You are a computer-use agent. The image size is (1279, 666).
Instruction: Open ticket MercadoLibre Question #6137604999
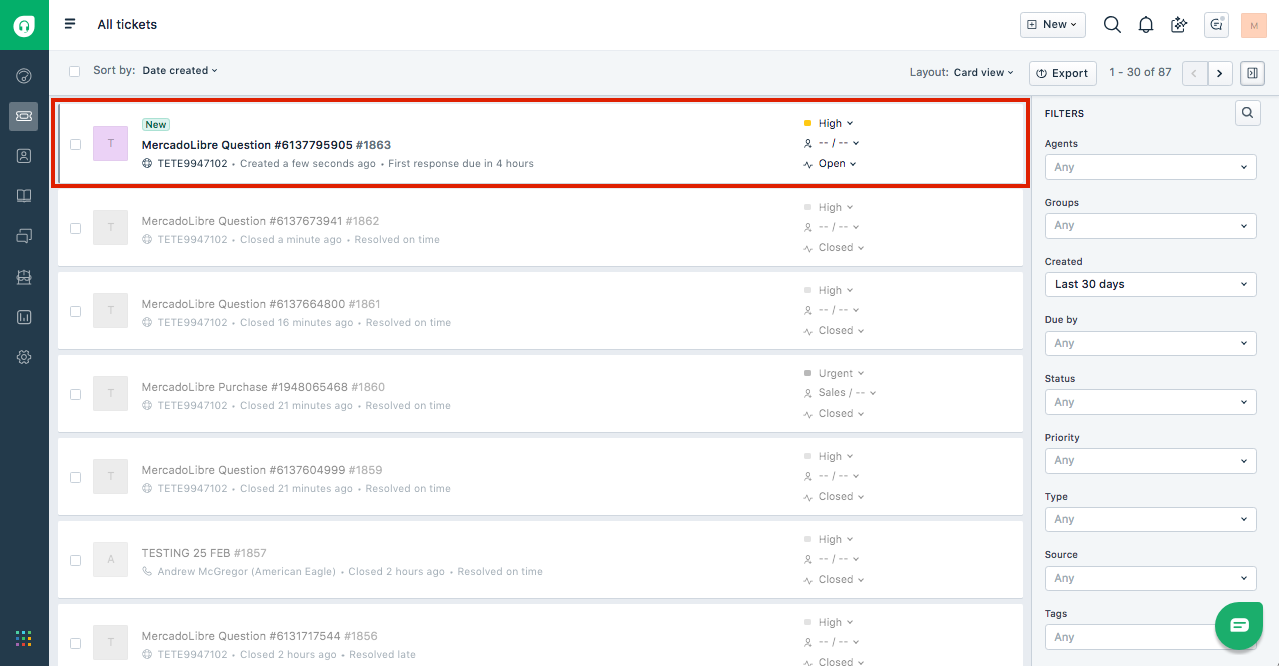click(262, 470)
